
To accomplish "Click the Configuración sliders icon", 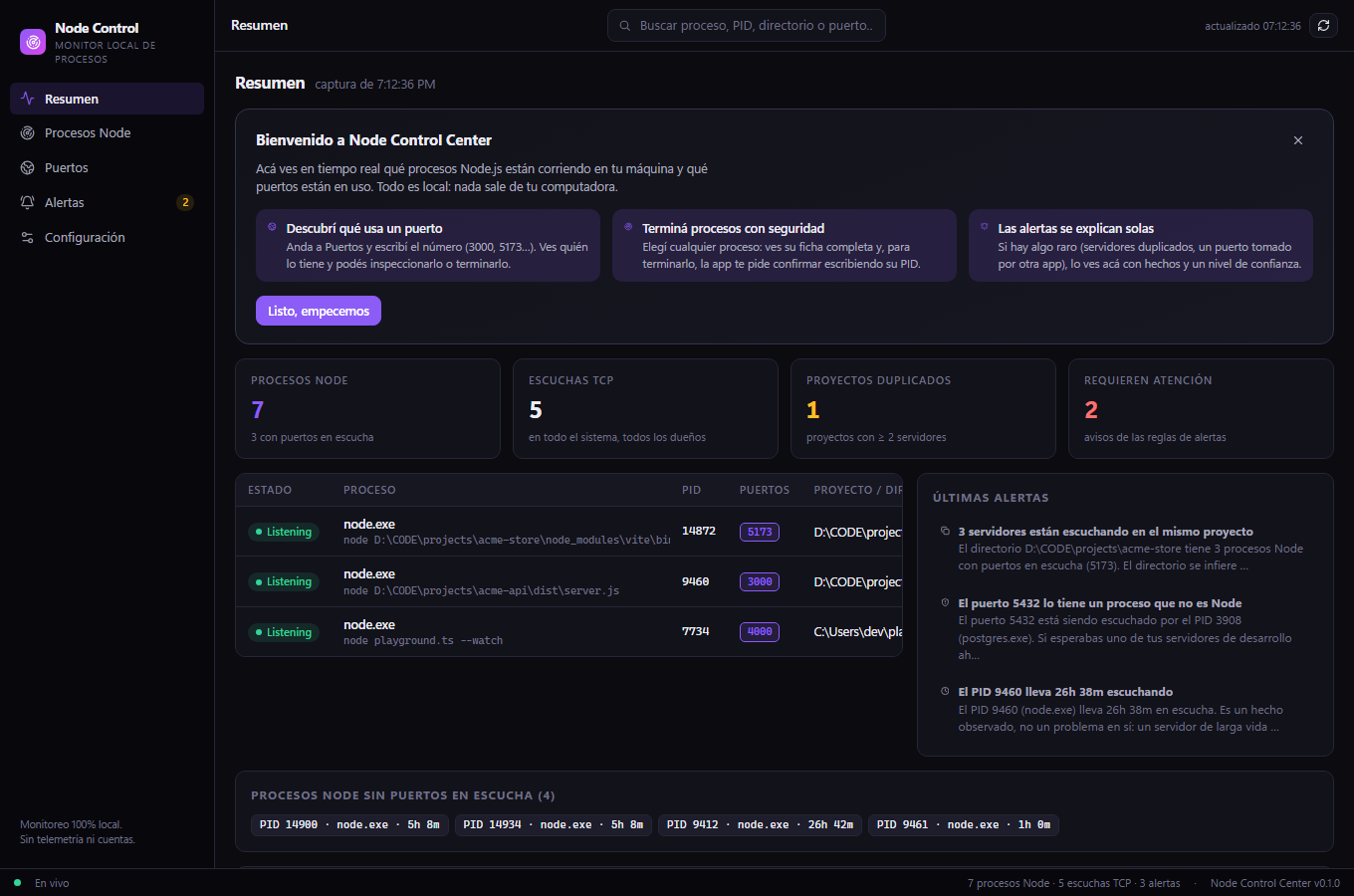I will pyautogui.click(x=28, y=237).
